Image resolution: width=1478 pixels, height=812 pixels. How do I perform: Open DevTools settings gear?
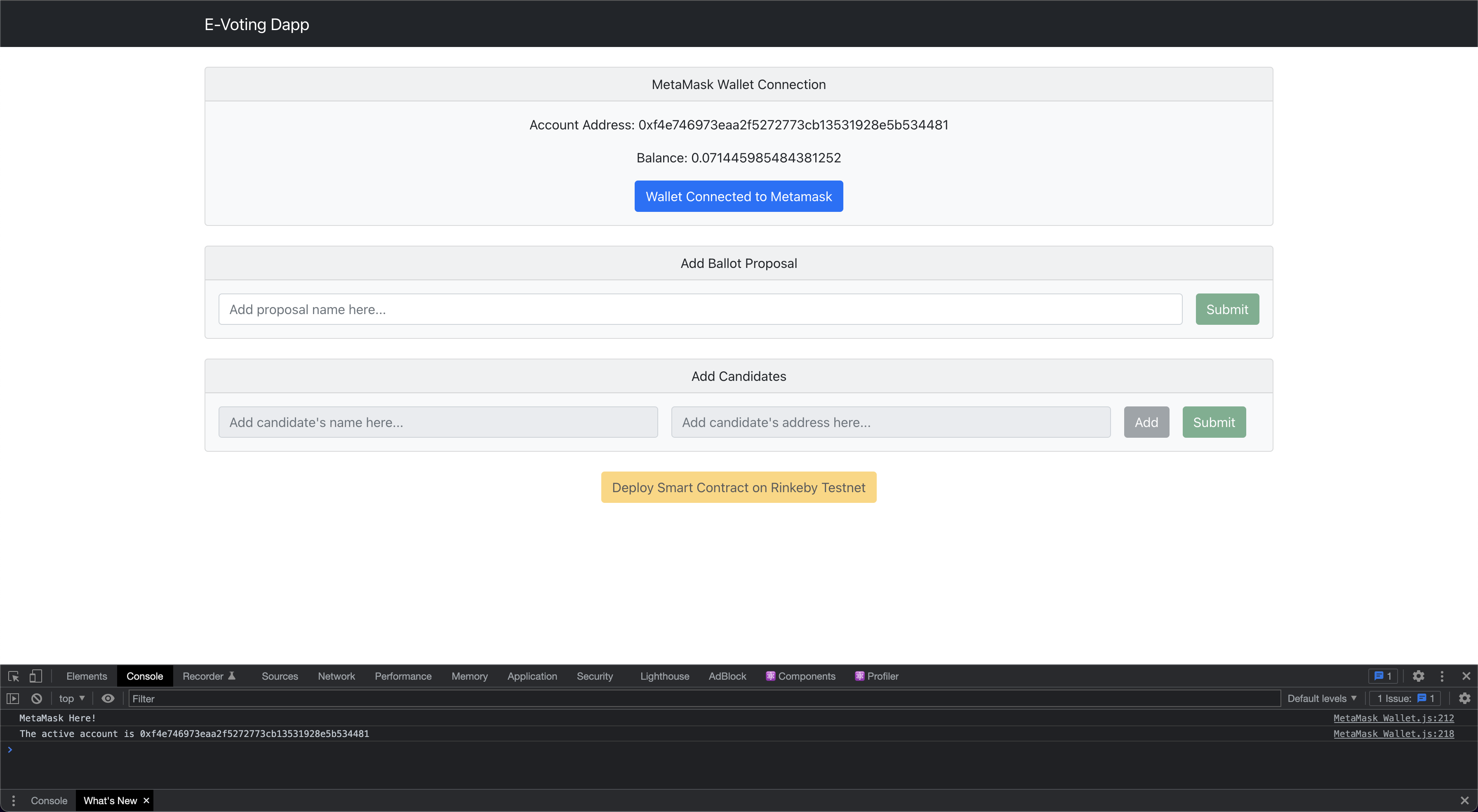[x=1418, y=676]
